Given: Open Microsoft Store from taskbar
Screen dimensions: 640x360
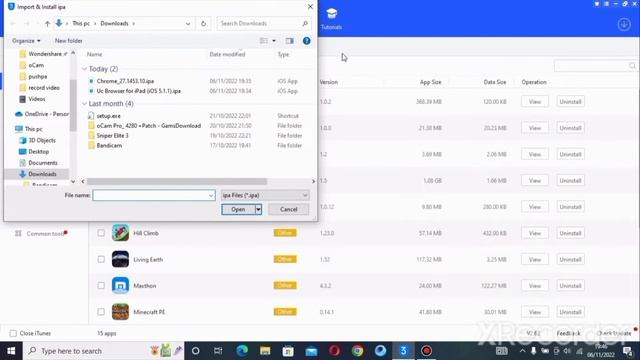Looking at the screenshot, I should point(288,351).
